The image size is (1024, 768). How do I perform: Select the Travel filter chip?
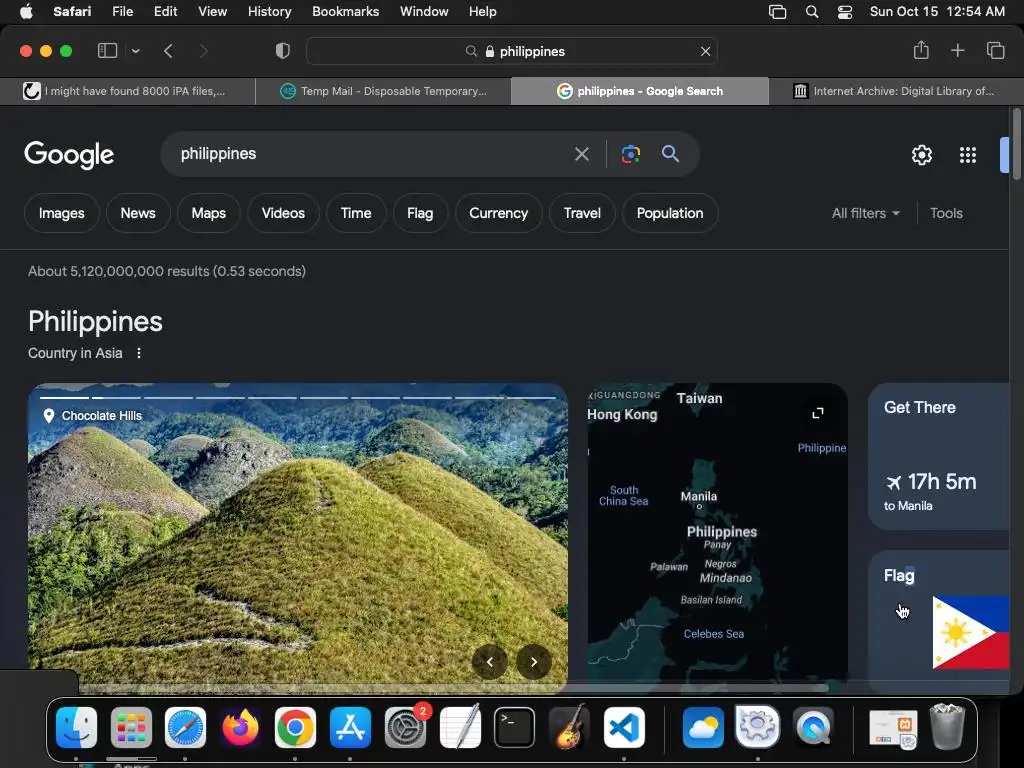[x=582, y=213]
